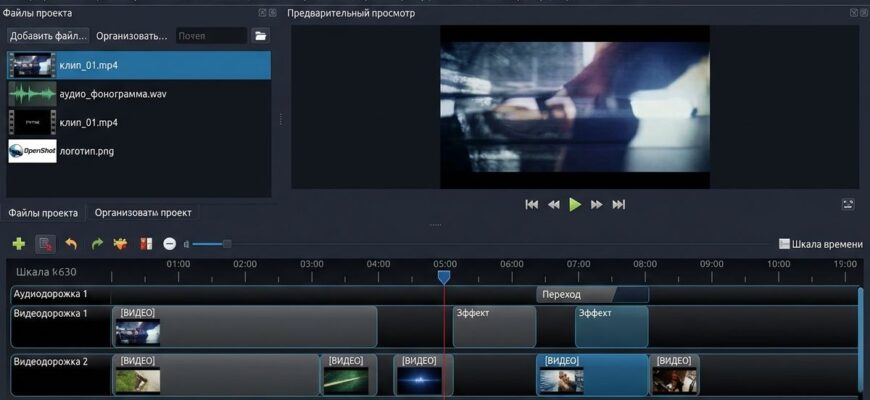Zoom out the timeline with minus icon
The width and height of the screenshot is (870, 400).
click(170, 244)
